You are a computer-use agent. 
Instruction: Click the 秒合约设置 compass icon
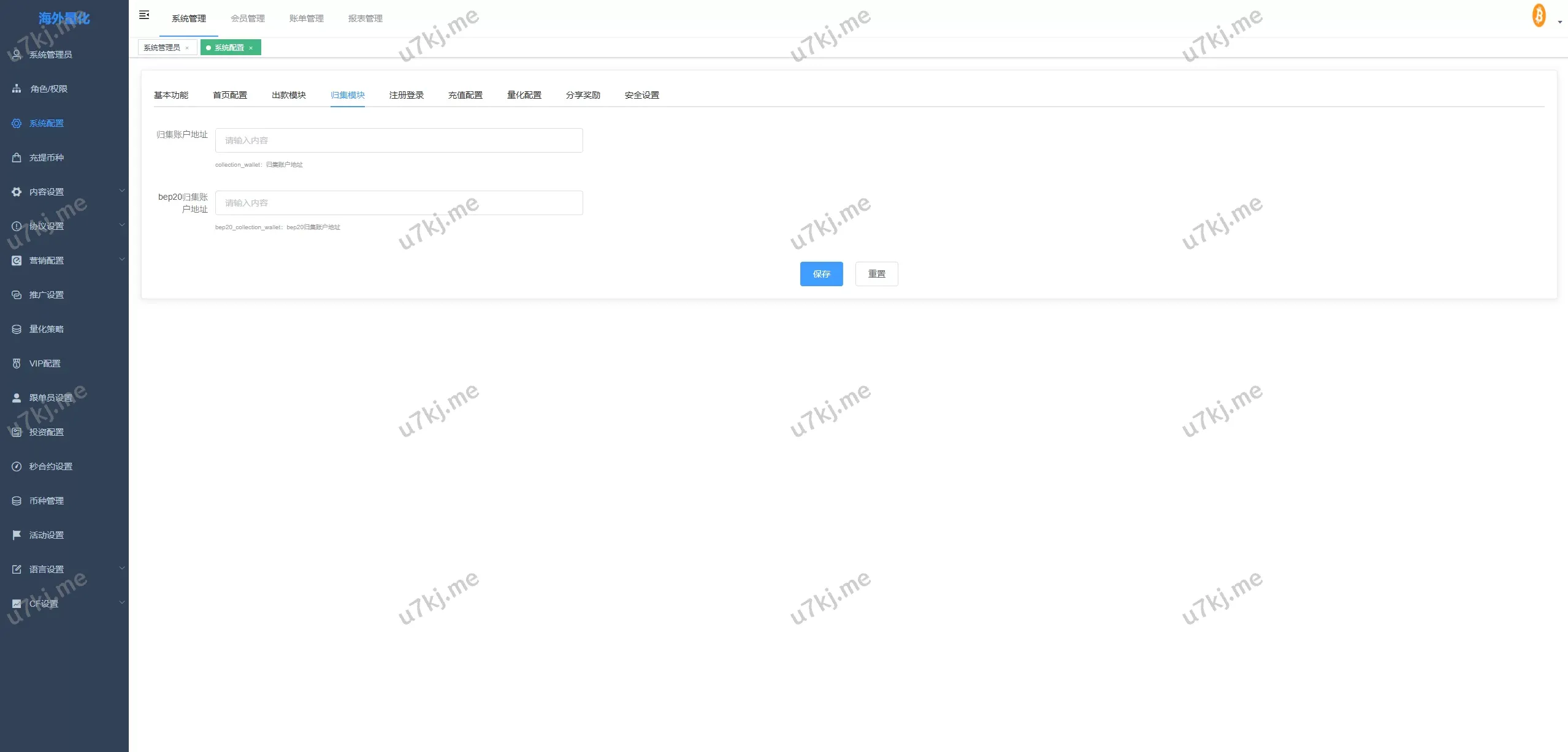(17, 466)
